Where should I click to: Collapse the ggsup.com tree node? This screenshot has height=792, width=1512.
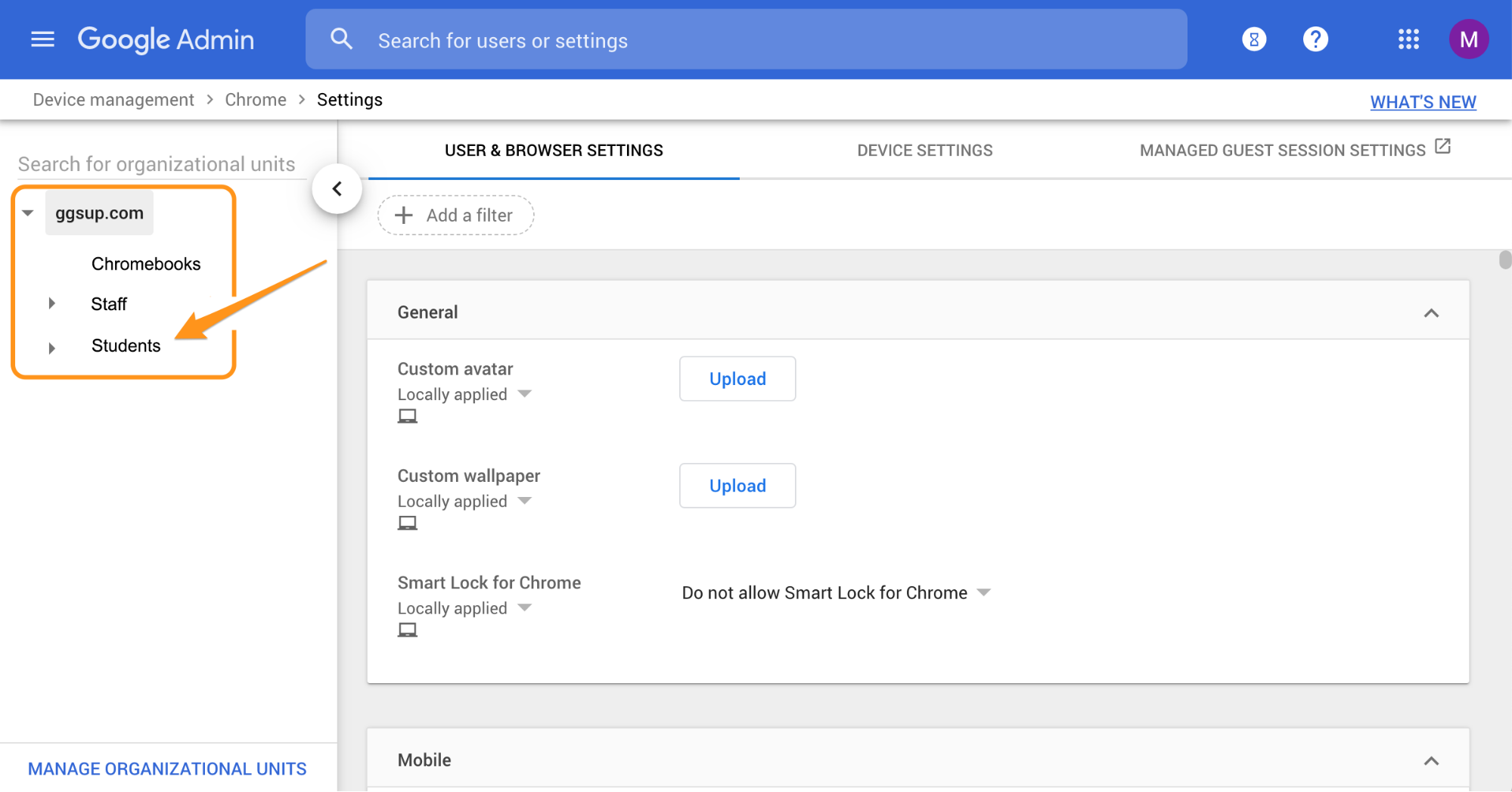[x=28, y=213]
